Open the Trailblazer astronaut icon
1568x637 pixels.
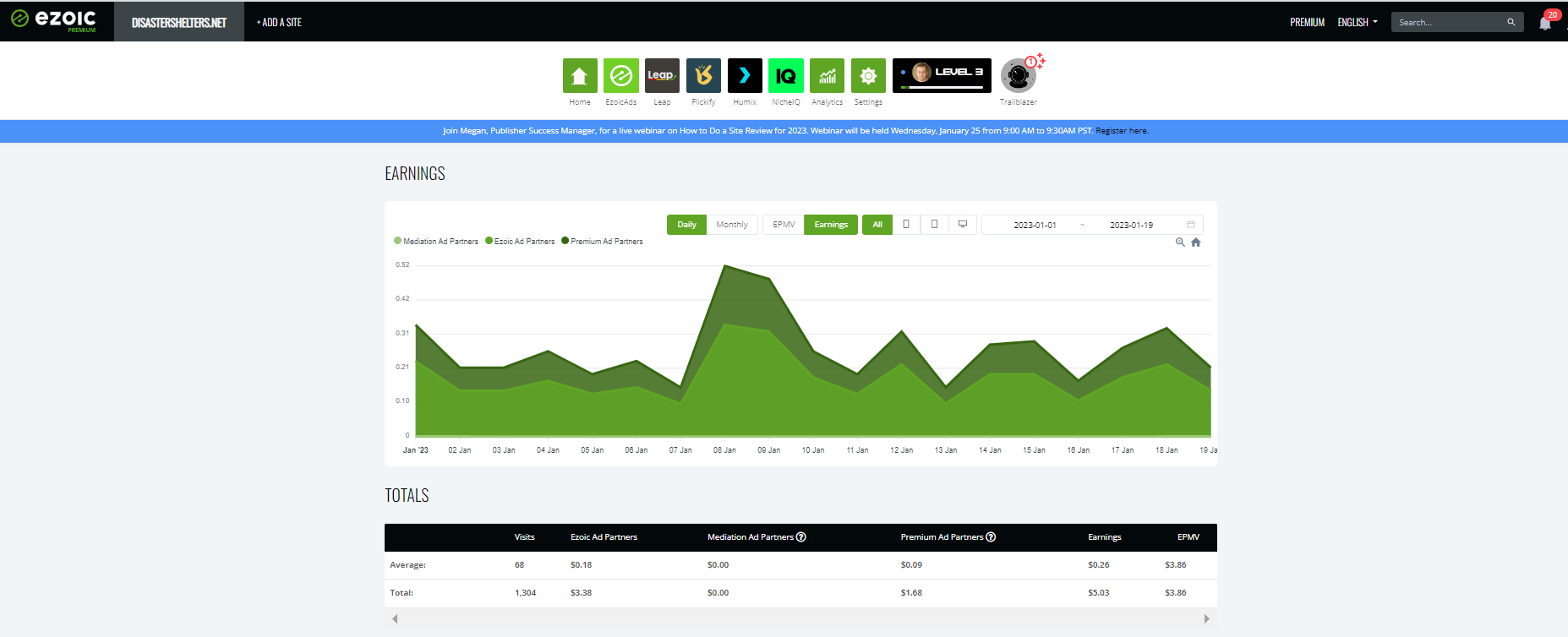click(x=1019, y=76)
